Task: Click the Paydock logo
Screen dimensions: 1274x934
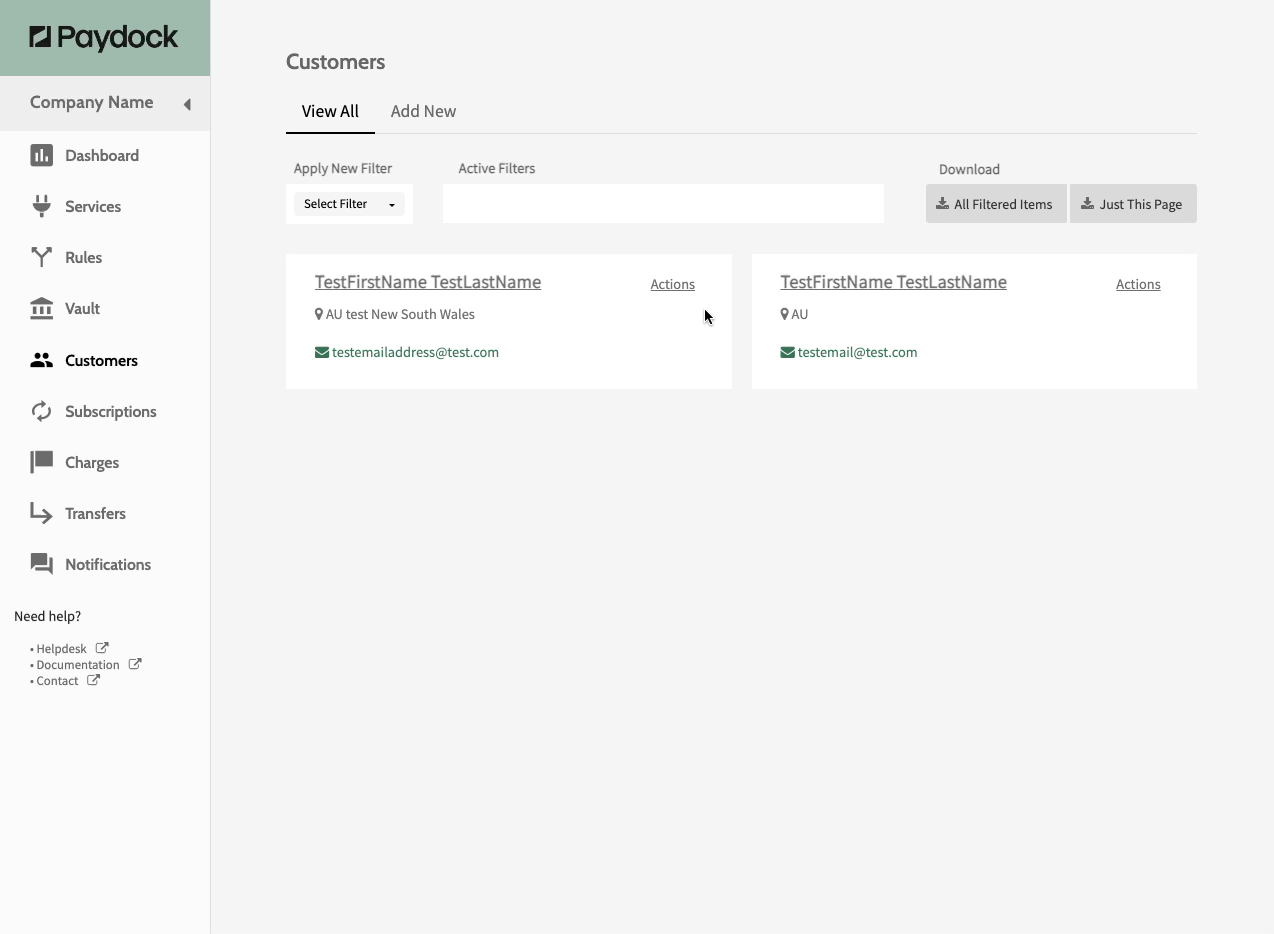Action: [x=104, y=38]
